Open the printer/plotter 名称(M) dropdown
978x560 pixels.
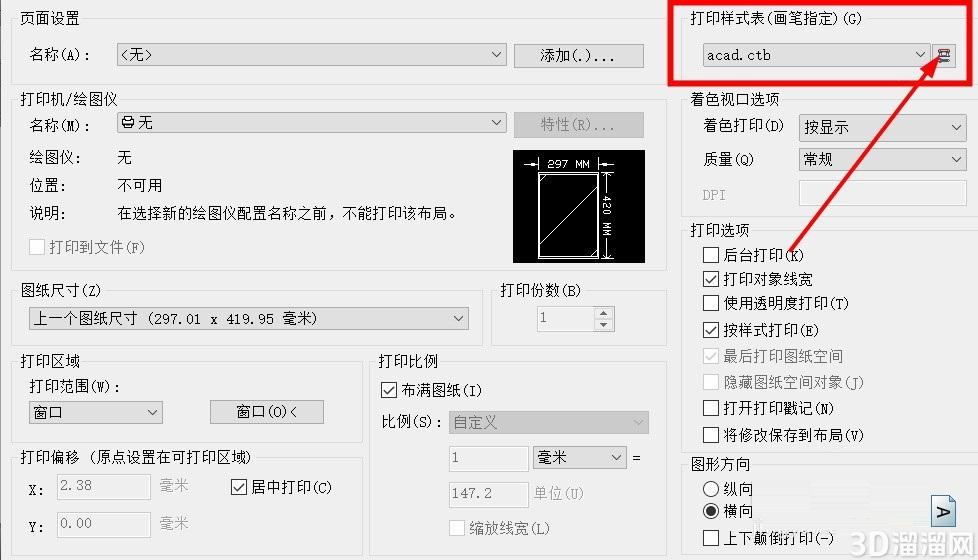pos(312,123)
